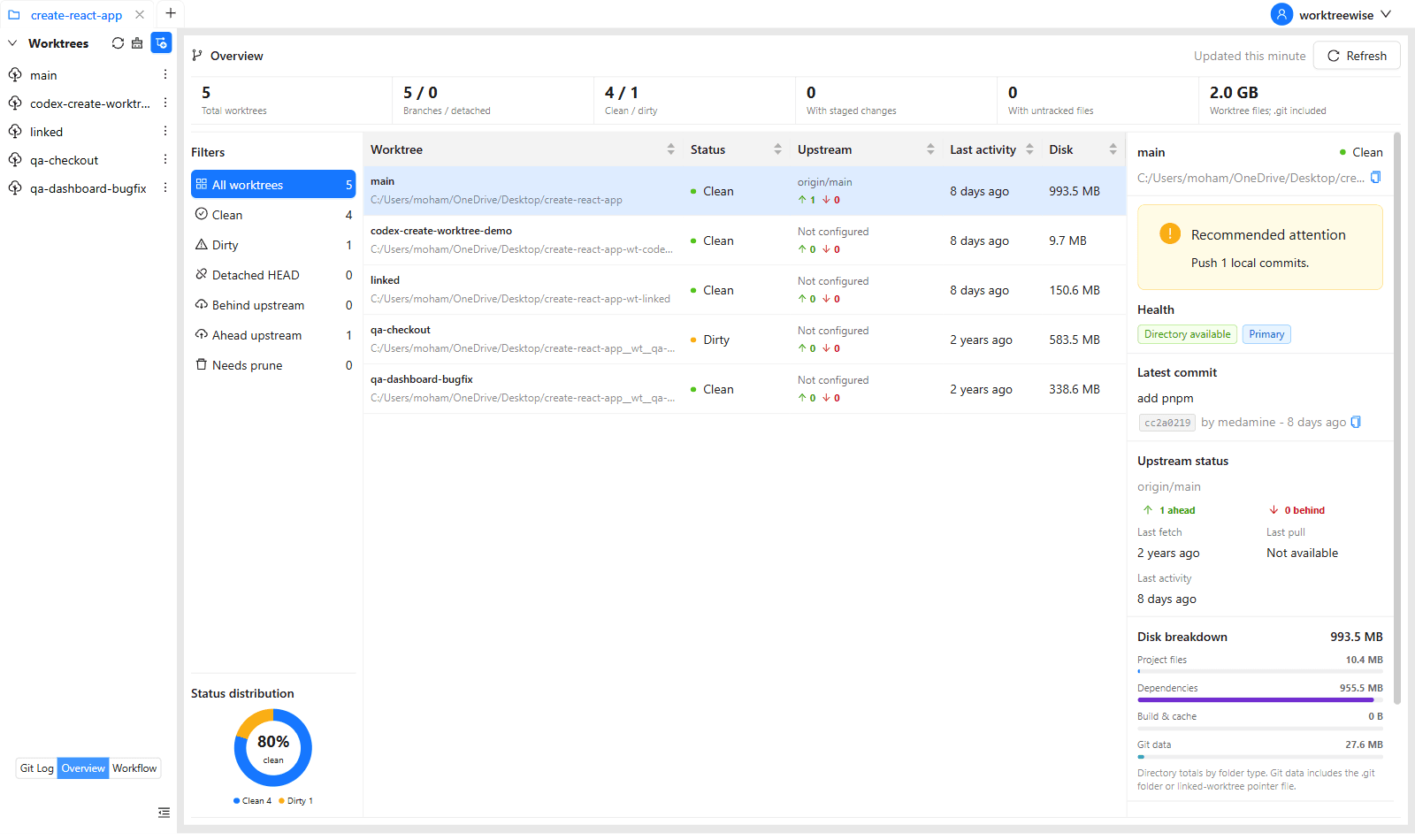Sort by Last activity column arrows

(x=1029, y=149)
